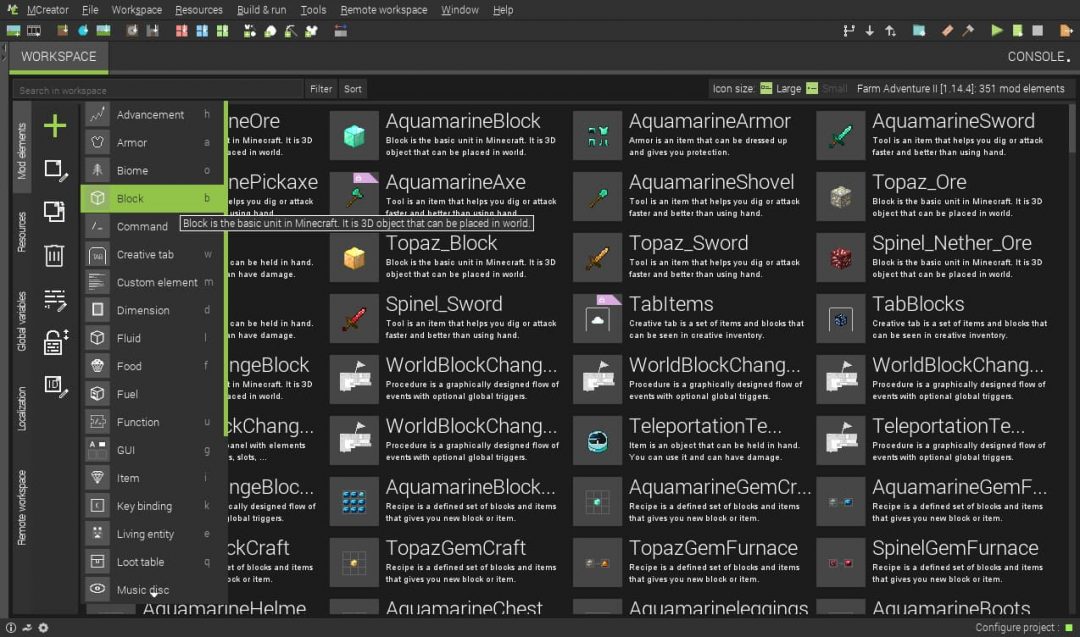Edit the selected mod element
Viewport: 1080px width, 637px height.
pyautogui.click(x=55, y=171)
